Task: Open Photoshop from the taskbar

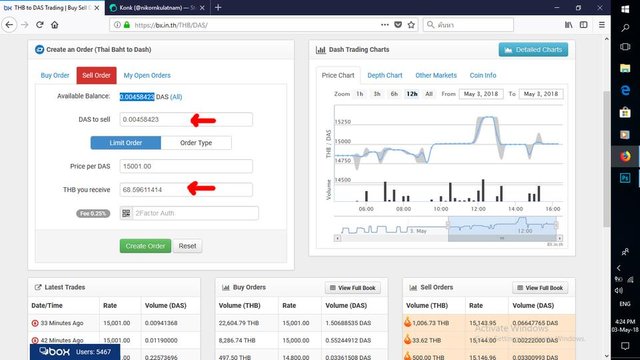Action: coord(625,178)
